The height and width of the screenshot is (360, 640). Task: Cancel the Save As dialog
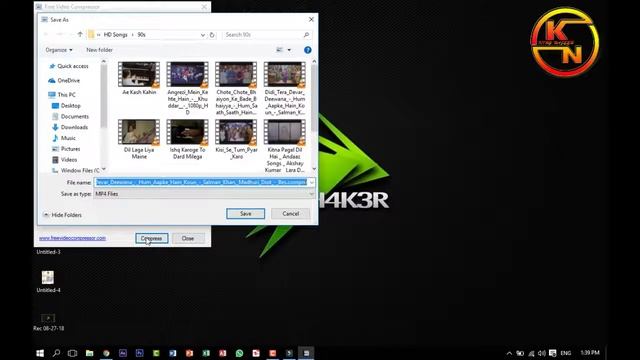[x=291, y=213]
